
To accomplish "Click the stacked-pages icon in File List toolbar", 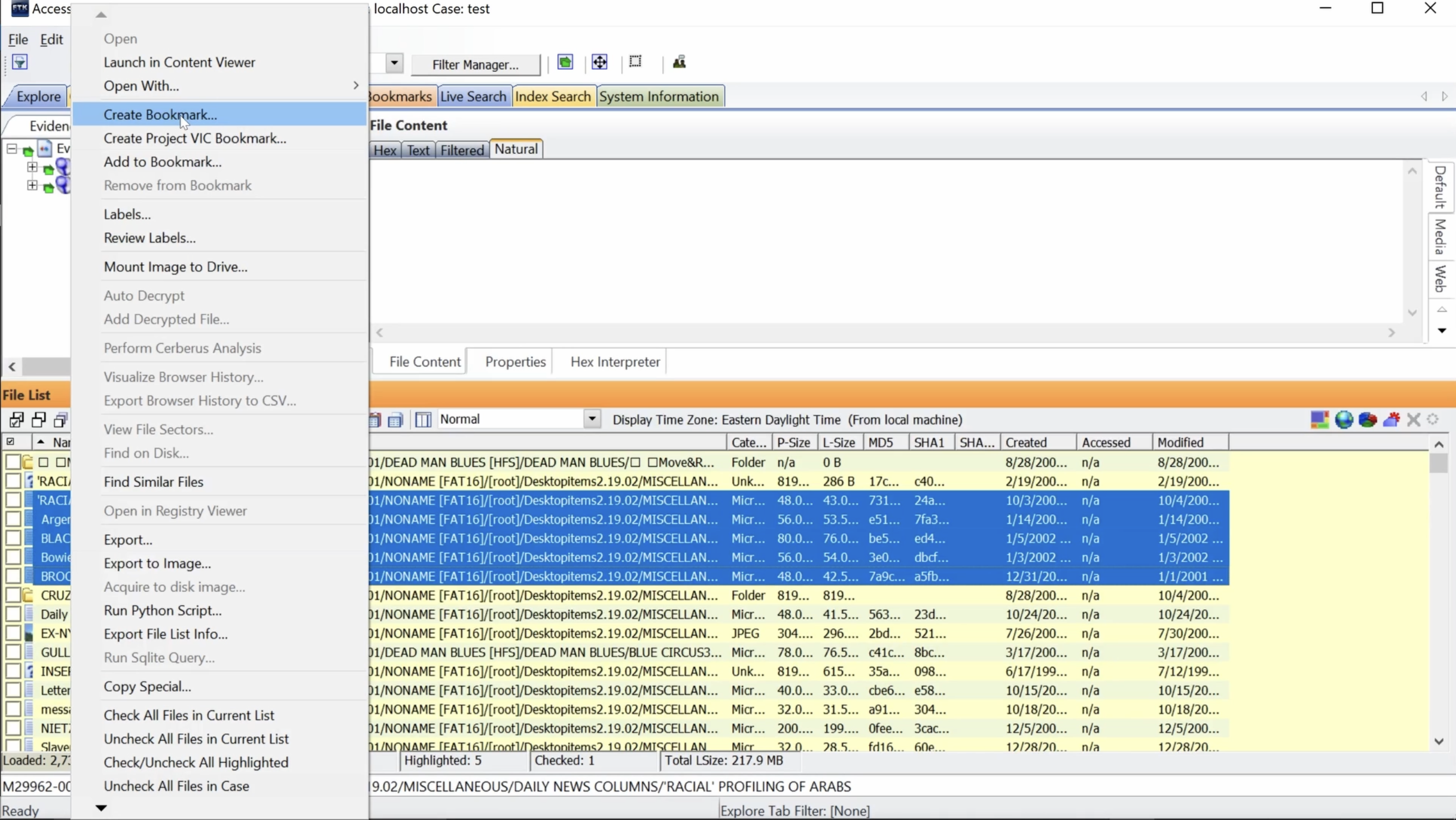I will click(x=60, y=420).
